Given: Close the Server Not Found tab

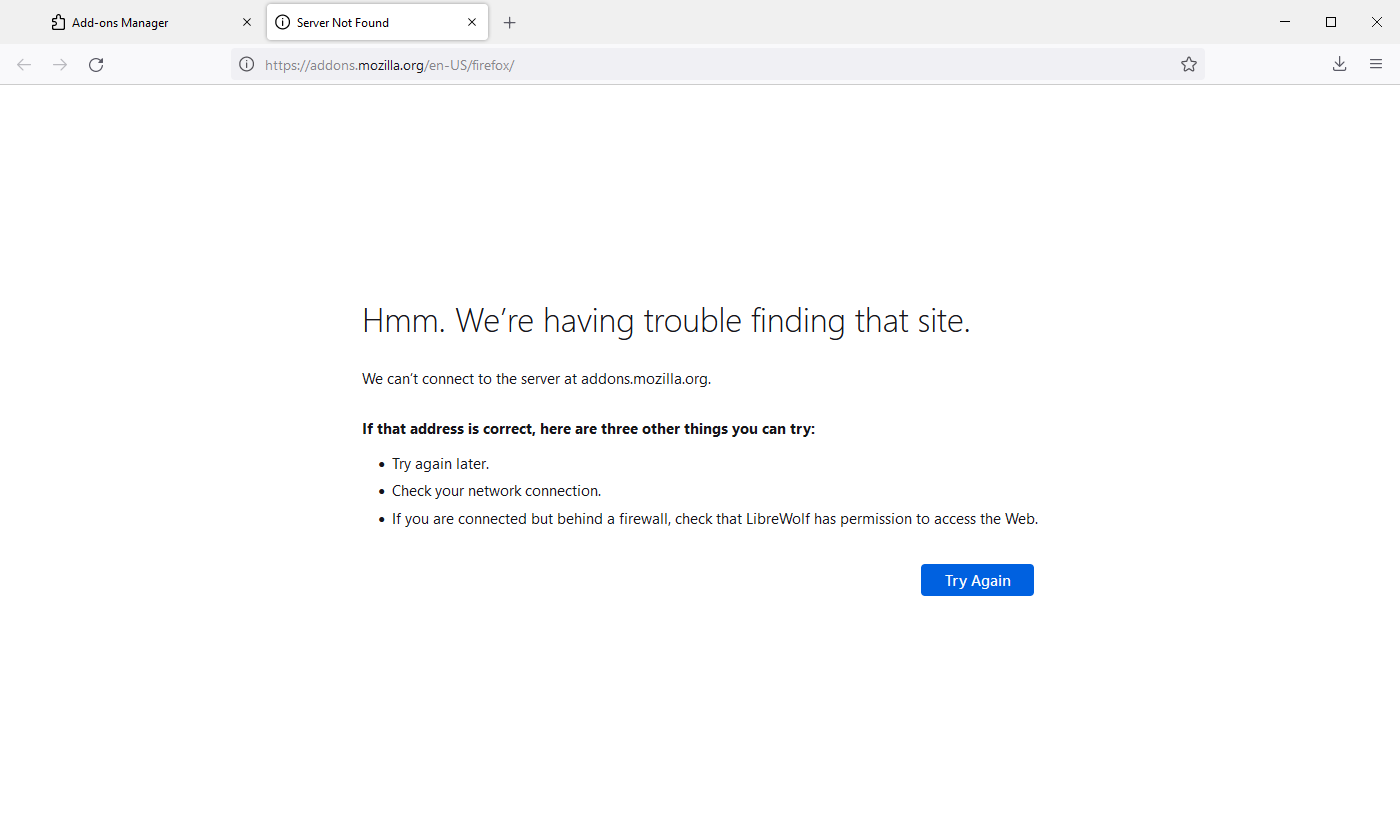Looking at the screenshot, I should 472,22.
